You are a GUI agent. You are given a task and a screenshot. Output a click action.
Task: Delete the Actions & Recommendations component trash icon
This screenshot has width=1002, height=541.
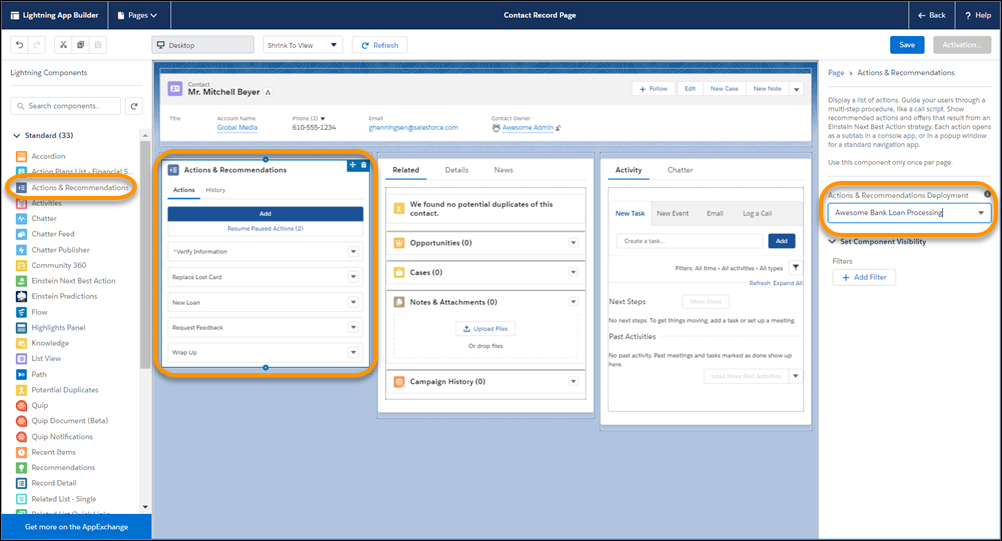pos(364,165)
